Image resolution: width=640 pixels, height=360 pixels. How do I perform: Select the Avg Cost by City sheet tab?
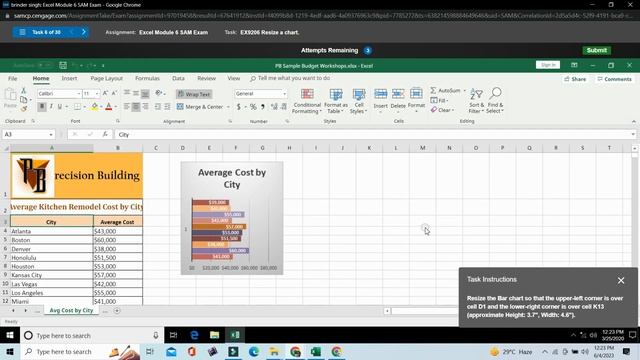(x=71, y=311)
